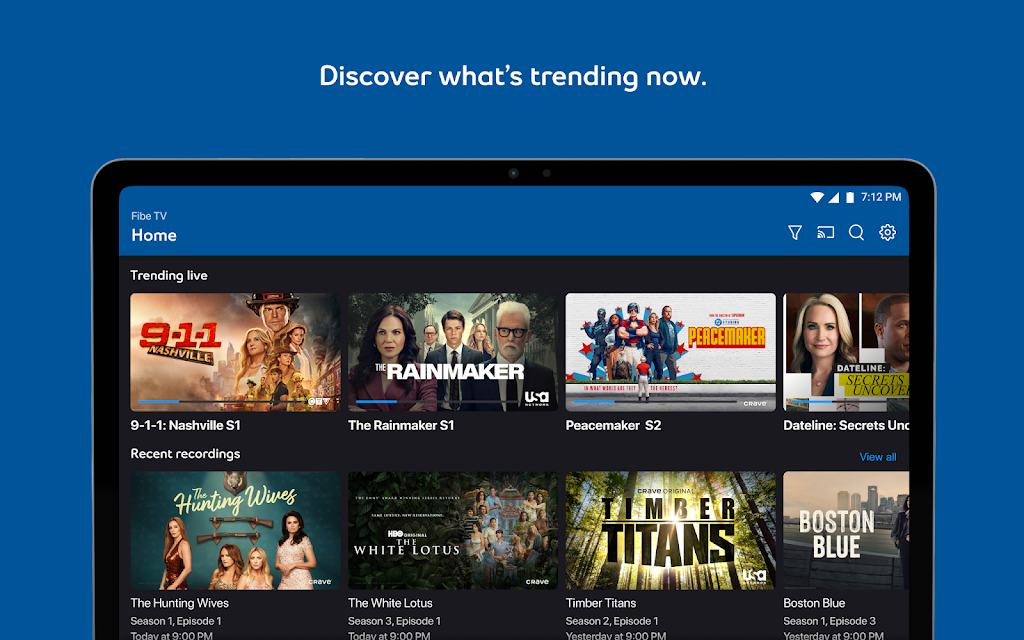
Task: Select the Boston Blue recording poster
Action: 846,530
